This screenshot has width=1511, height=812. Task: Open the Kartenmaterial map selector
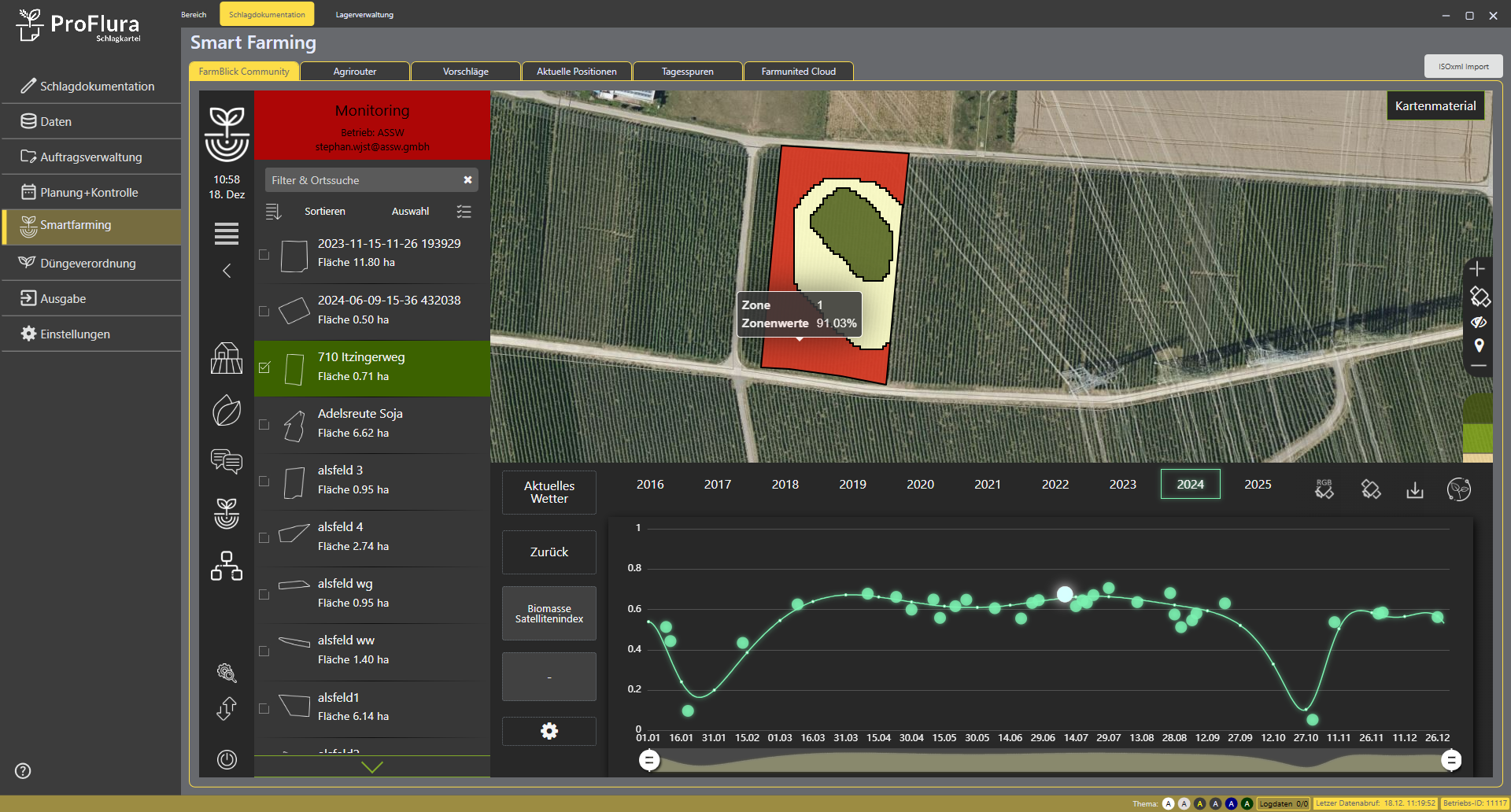tap(1435, 106)
